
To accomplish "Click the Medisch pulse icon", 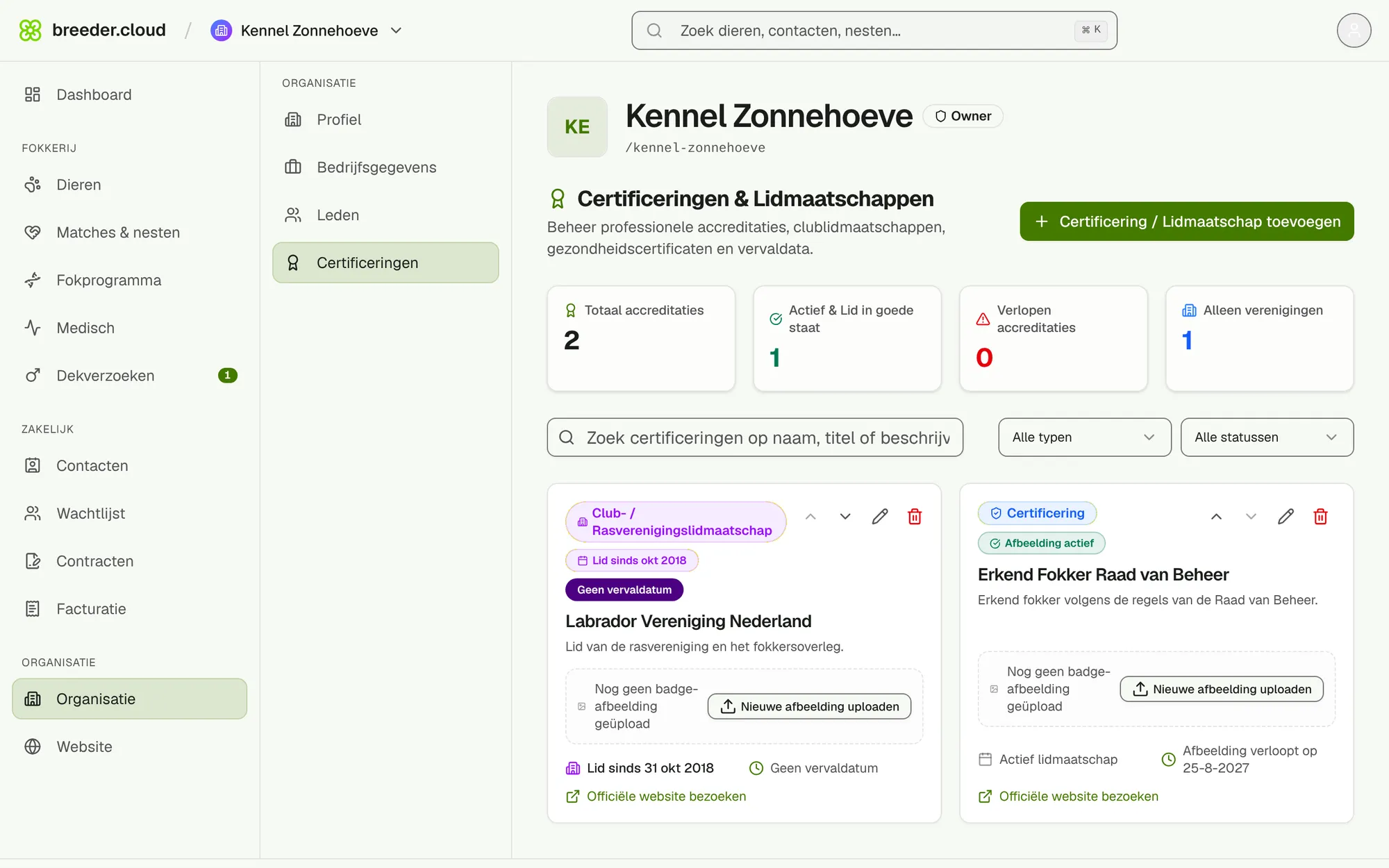I will (33, 328).
